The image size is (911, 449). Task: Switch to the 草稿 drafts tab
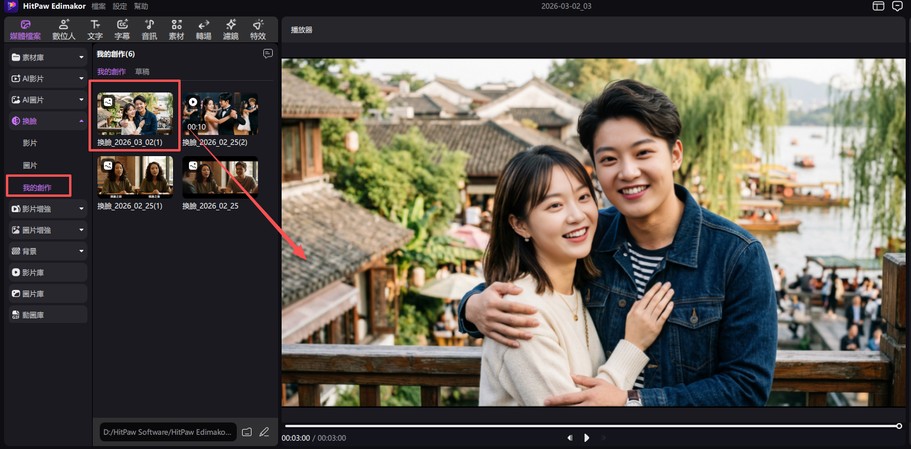pyautogui.click(x=142, y=72)
